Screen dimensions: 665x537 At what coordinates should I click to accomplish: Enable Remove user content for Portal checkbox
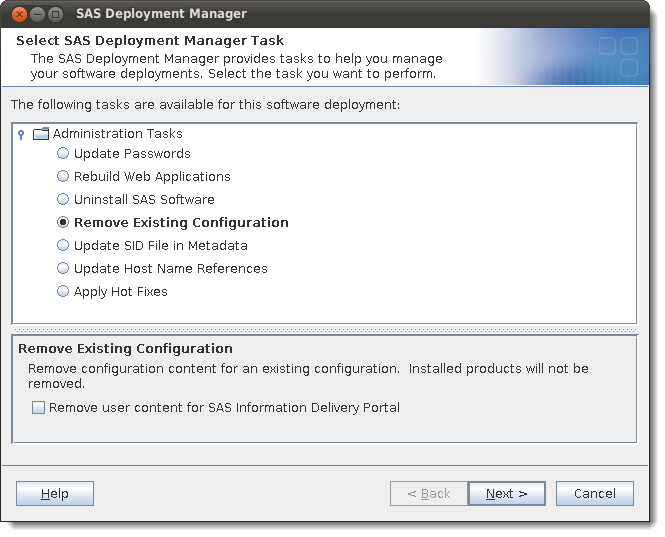tap(38, 408)
